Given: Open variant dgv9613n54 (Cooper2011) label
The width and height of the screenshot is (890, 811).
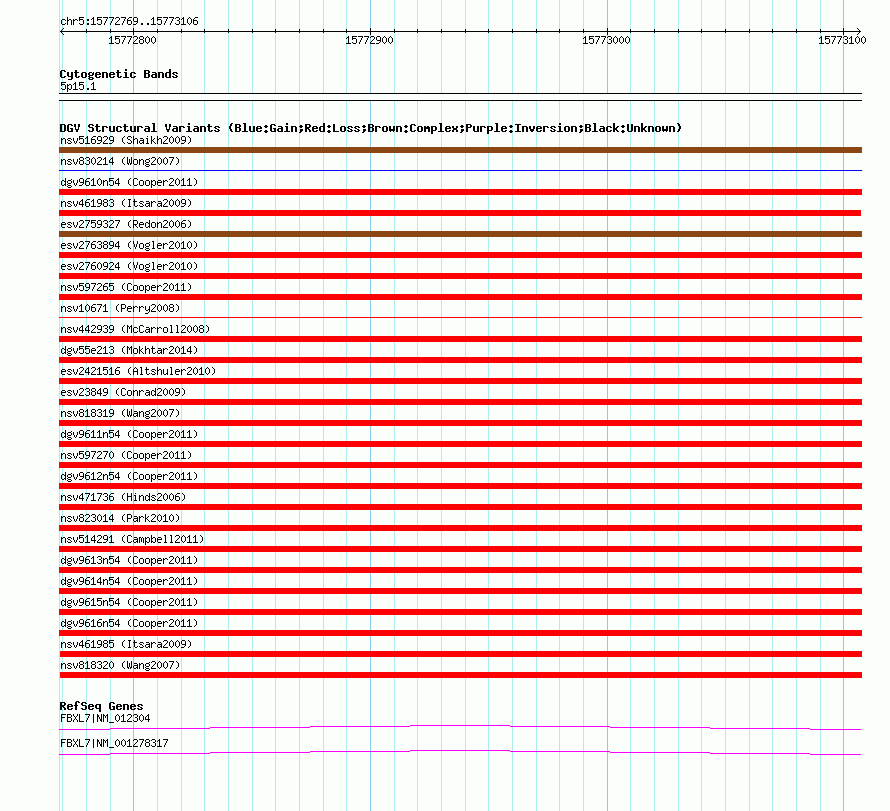Looking at the screenshot, I should pos(129,560).
